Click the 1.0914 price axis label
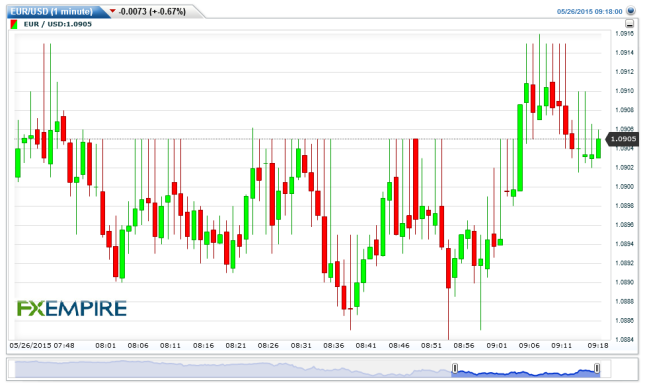The image size is (645, 386). point(624,53)
